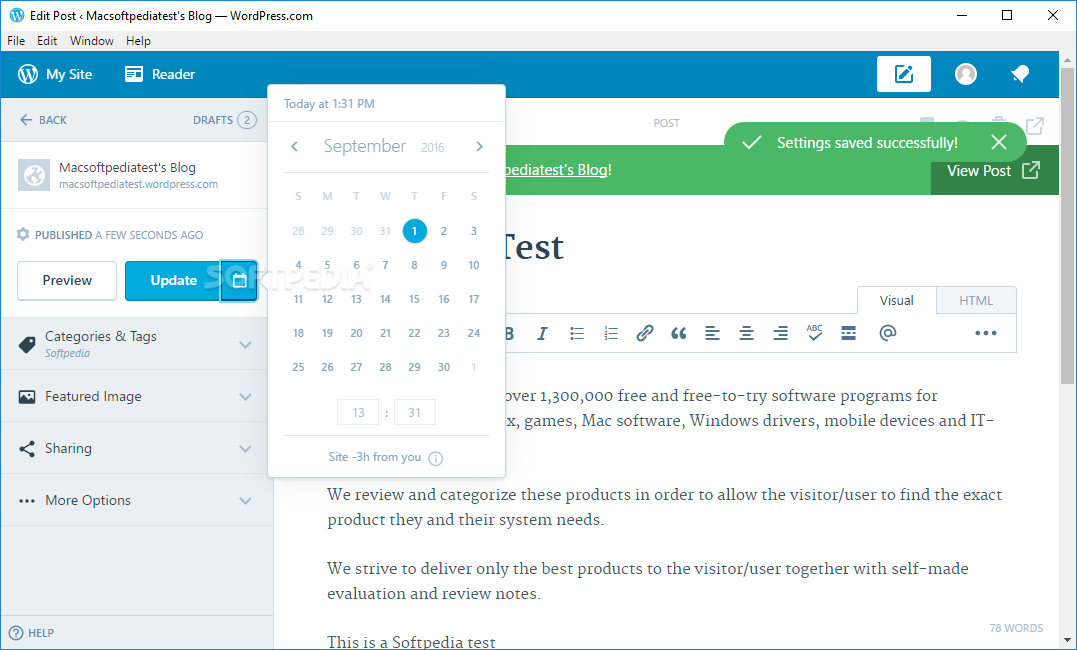Open the DRAFTS list

[x=225, y=120]
